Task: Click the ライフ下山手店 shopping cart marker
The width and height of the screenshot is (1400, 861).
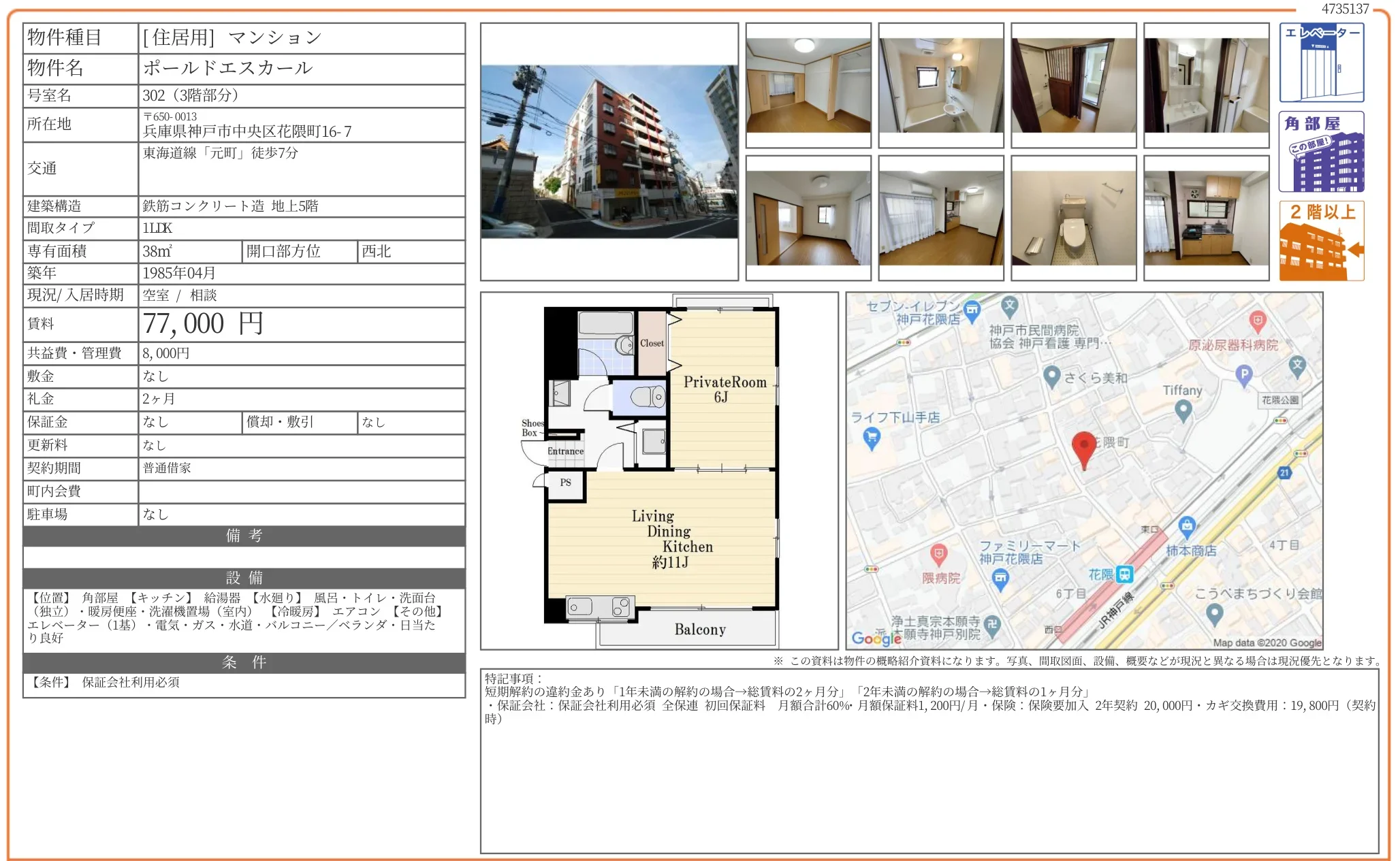Action: pyautogui.click(x=871, y=438)
